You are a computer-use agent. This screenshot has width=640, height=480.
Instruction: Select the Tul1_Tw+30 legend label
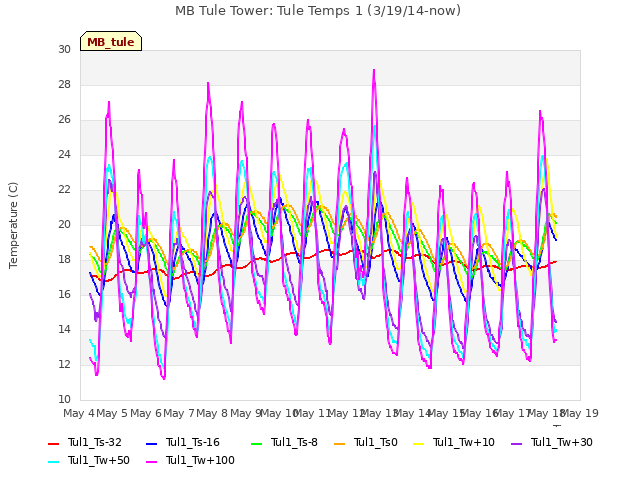point(562,442)
